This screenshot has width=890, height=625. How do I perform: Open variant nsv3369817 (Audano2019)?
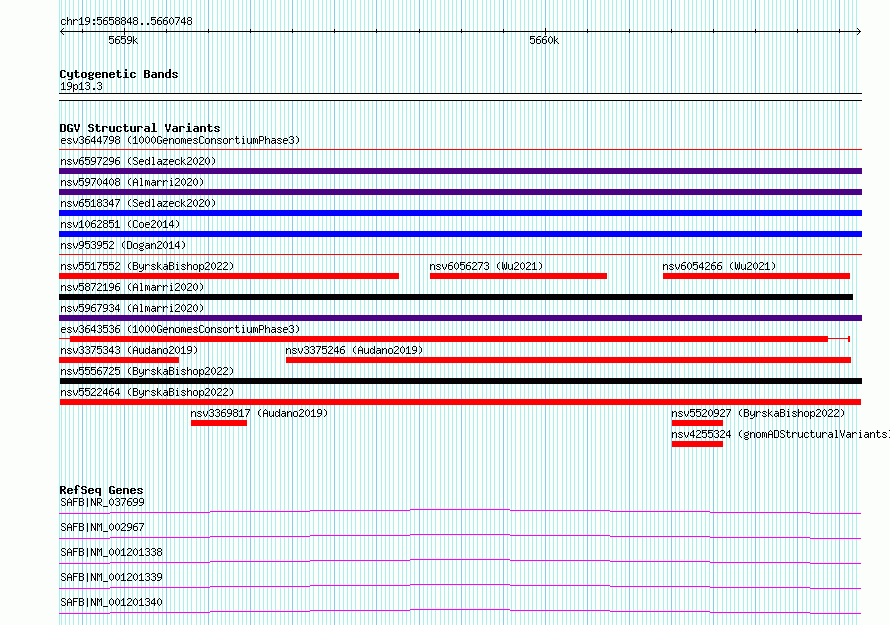click(x=259, y=413)
